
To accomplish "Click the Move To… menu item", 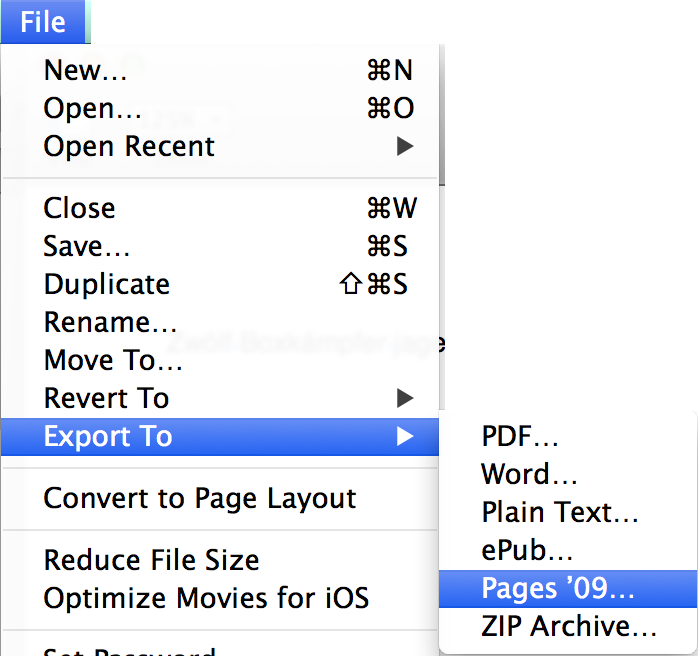I will [113, 360].
